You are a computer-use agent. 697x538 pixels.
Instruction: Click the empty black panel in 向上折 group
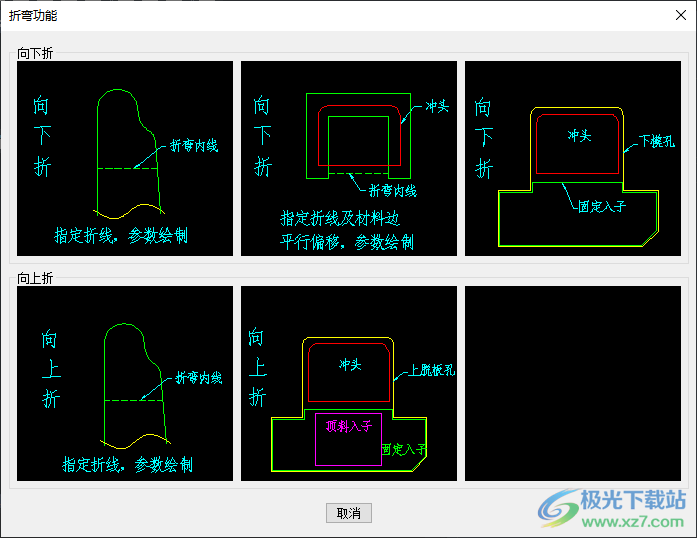(572, 384)
